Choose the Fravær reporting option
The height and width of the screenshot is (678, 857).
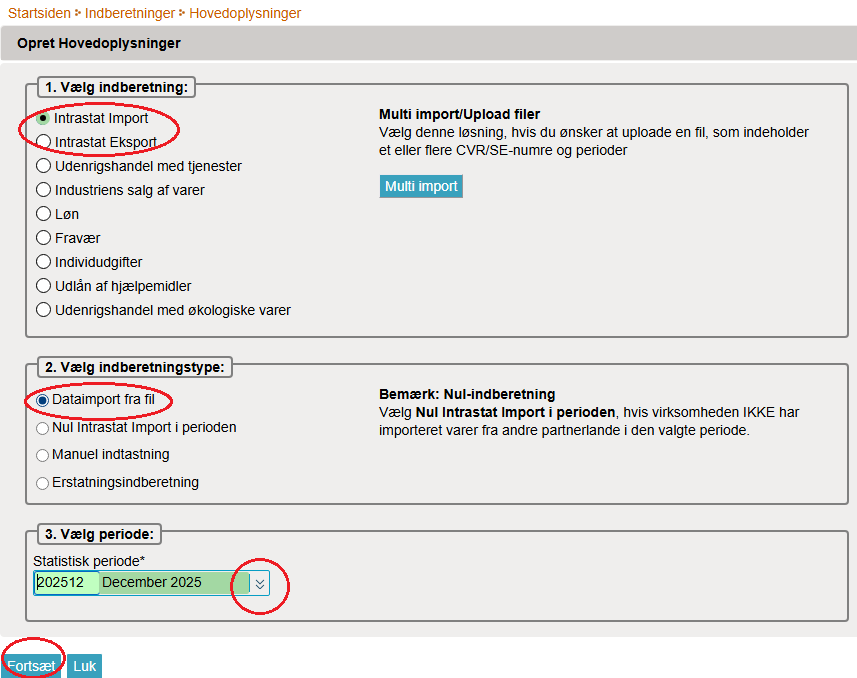[44, 238]
